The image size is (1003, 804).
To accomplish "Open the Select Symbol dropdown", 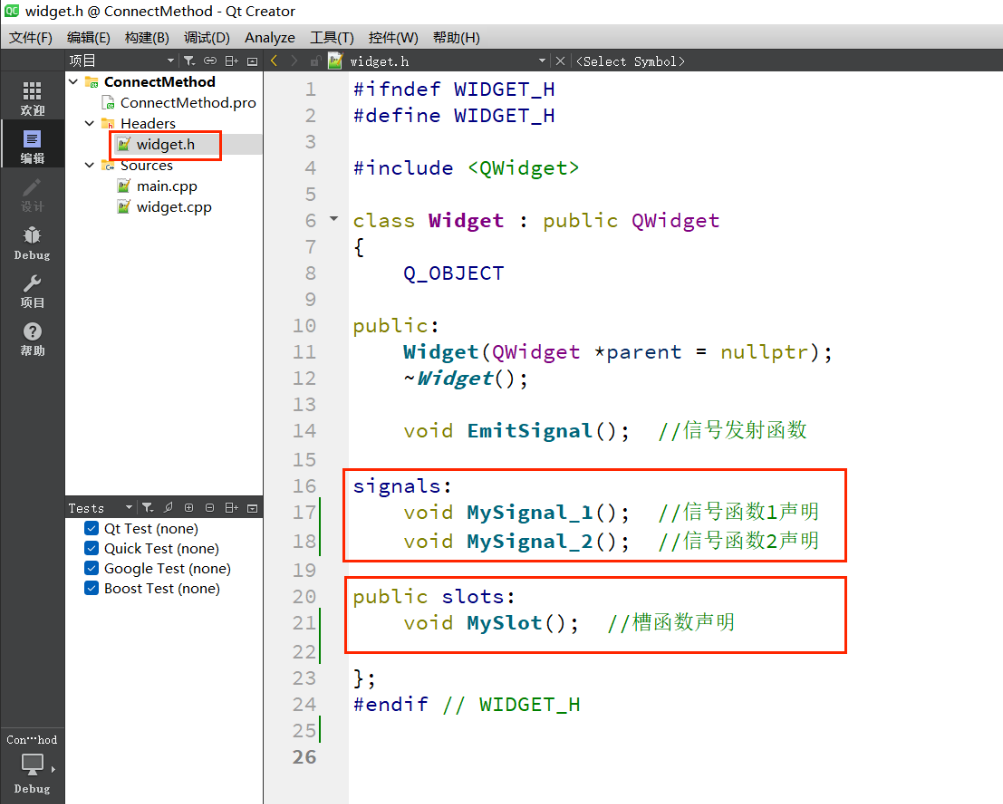I will pos(630,61).
